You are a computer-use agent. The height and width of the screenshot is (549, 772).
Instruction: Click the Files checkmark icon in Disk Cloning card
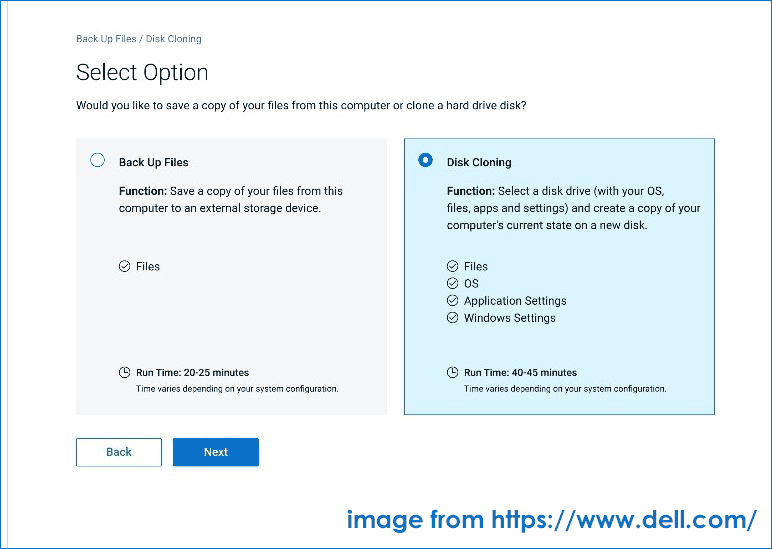pos(452,266)
